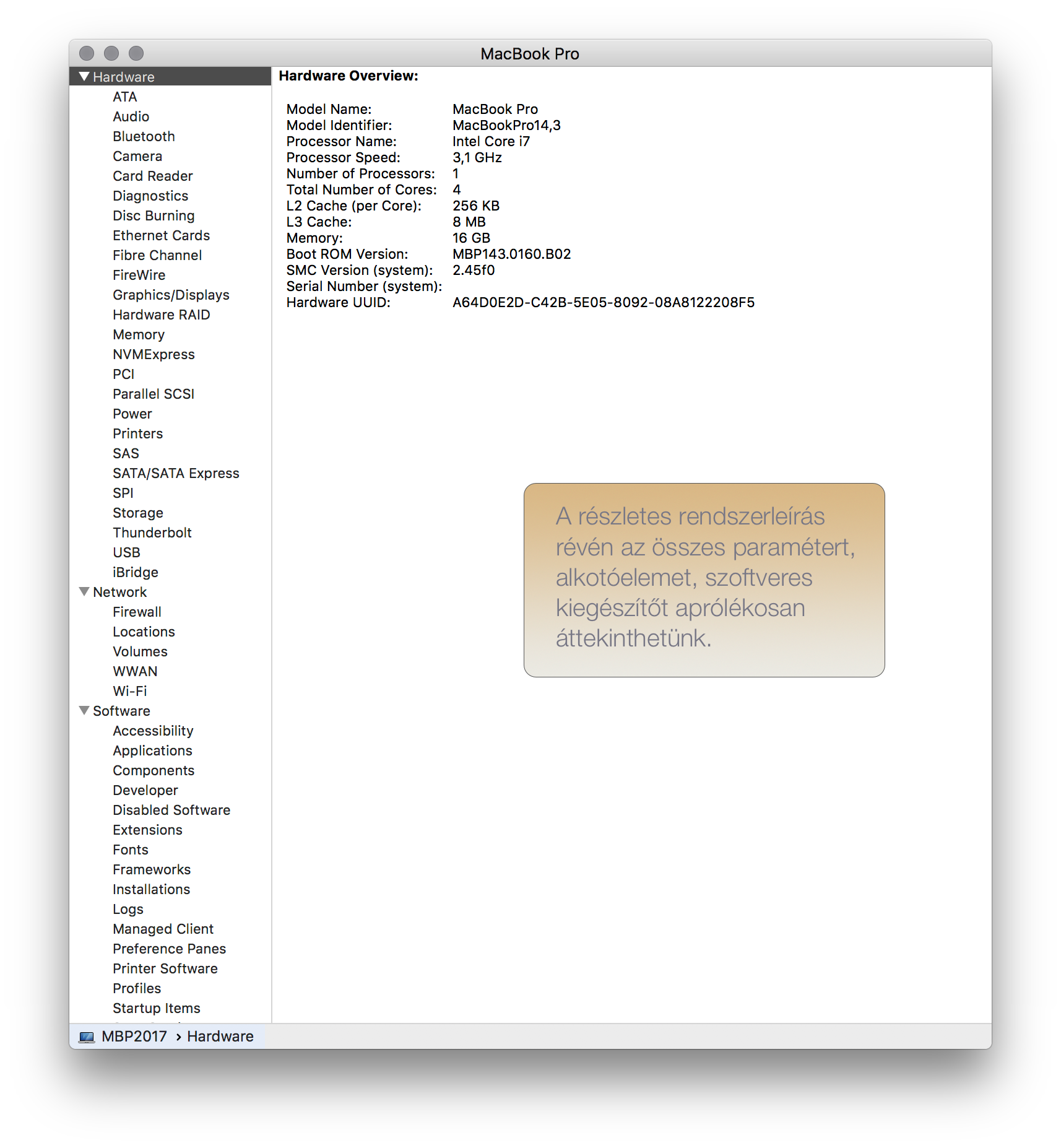Viewport: 1061px width, 1148px height.
Task: Open iBridge in the sidebar
Action: (136, 572)
